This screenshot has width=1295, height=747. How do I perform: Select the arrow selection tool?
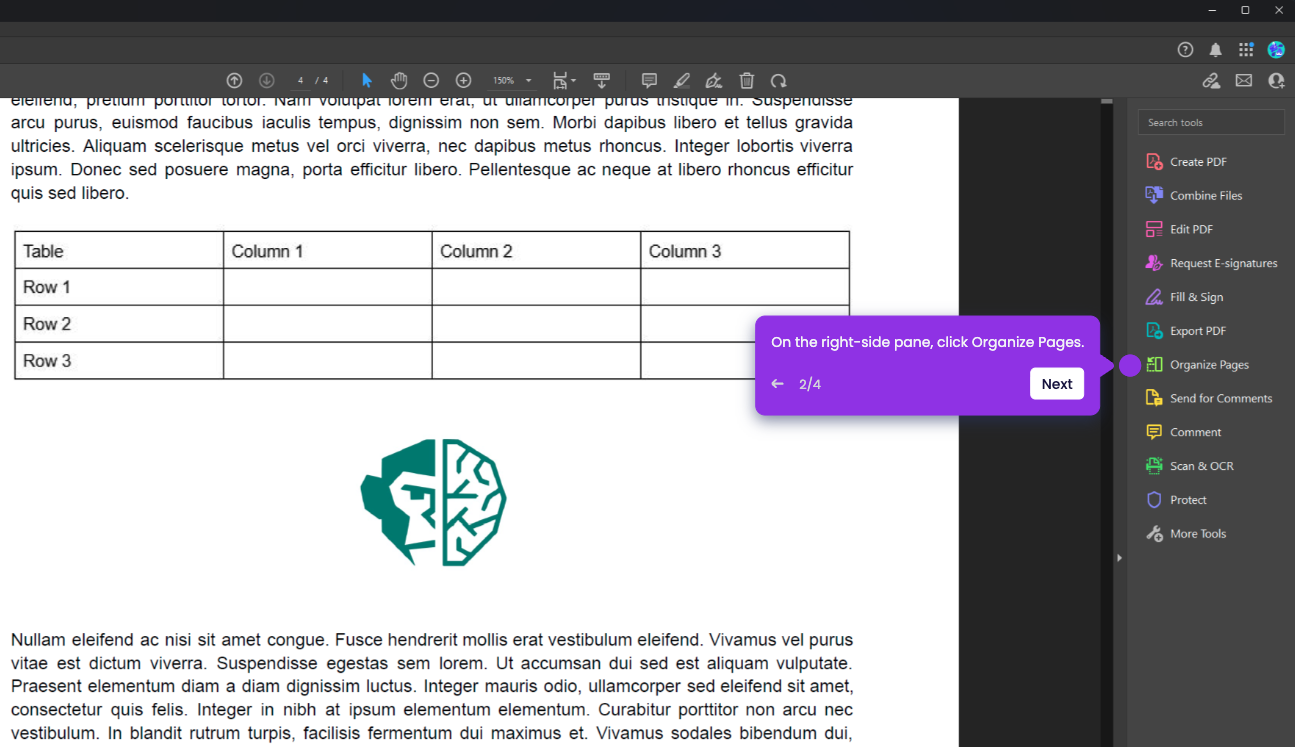point(367,80)
